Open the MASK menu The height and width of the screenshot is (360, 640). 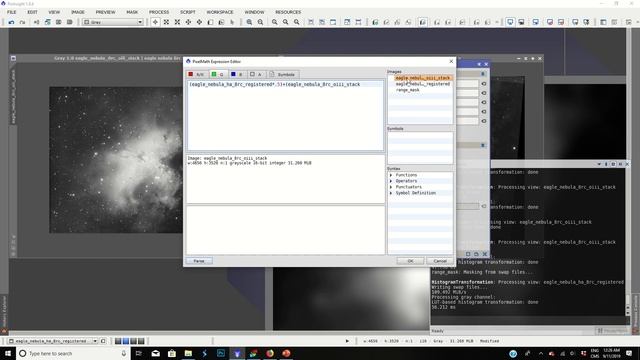coord(132,12)
